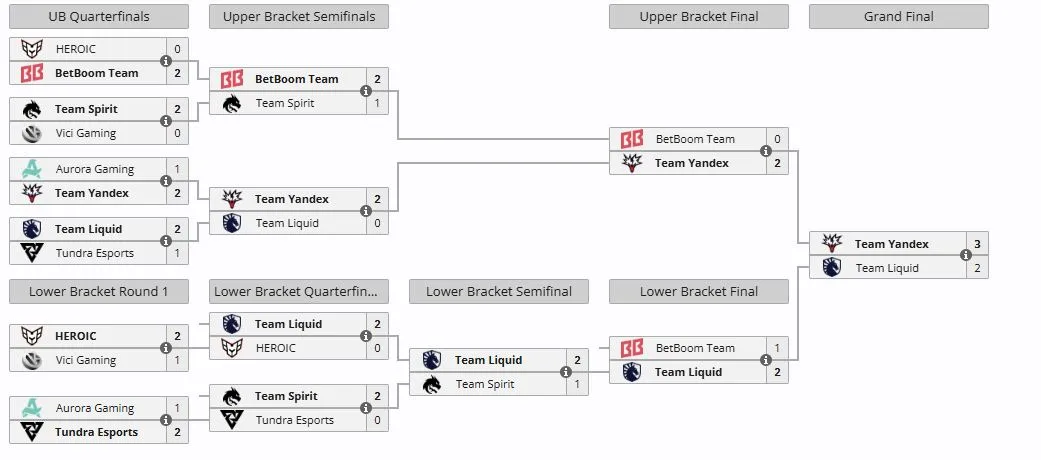Open info for Team Spirit vs Tundra lower quarterfinal
This screenshot has width=1041, height=460.
tap(366, 408)
